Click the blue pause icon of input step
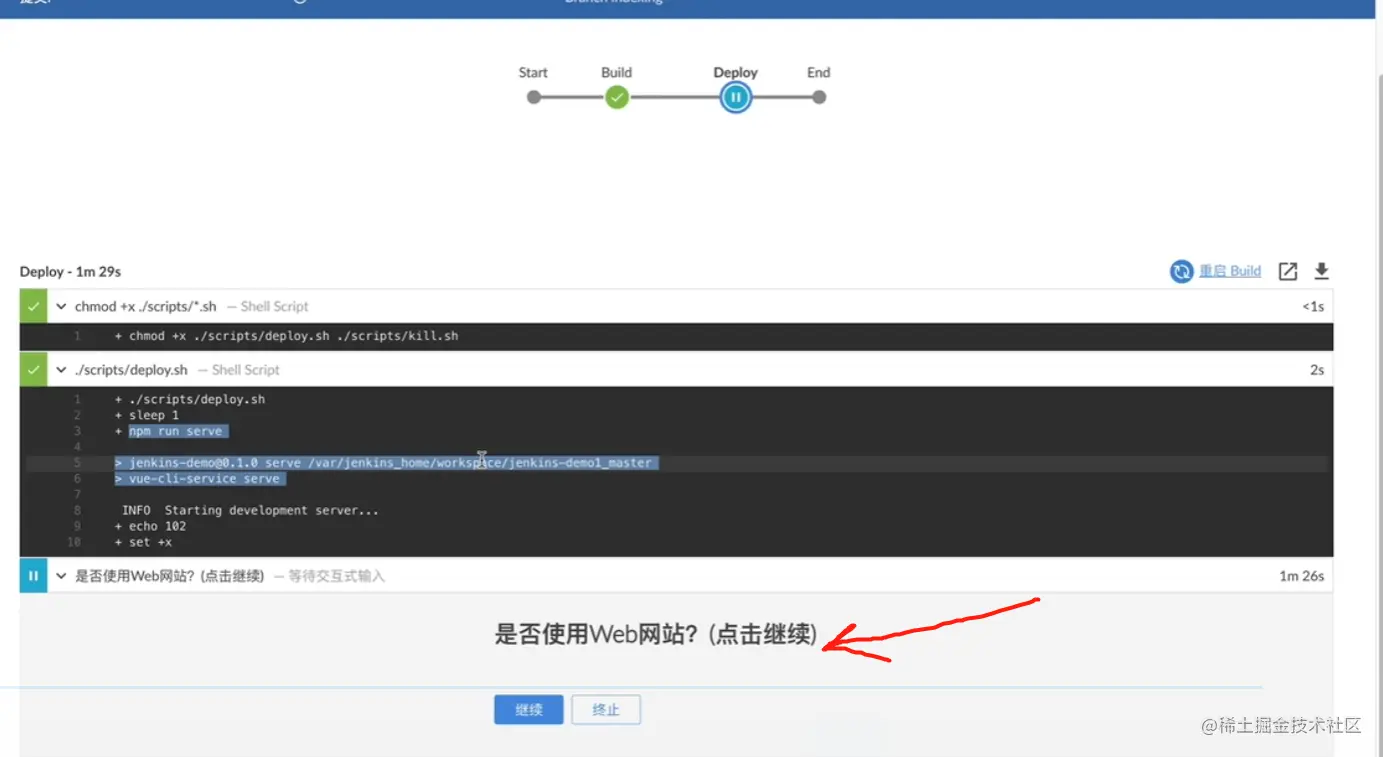 33,576
